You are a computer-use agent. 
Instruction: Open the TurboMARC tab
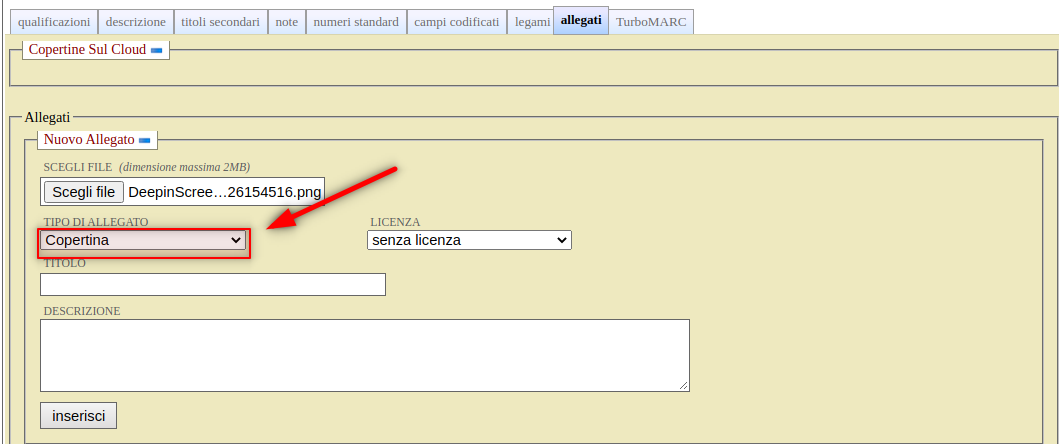pos(651,22)
